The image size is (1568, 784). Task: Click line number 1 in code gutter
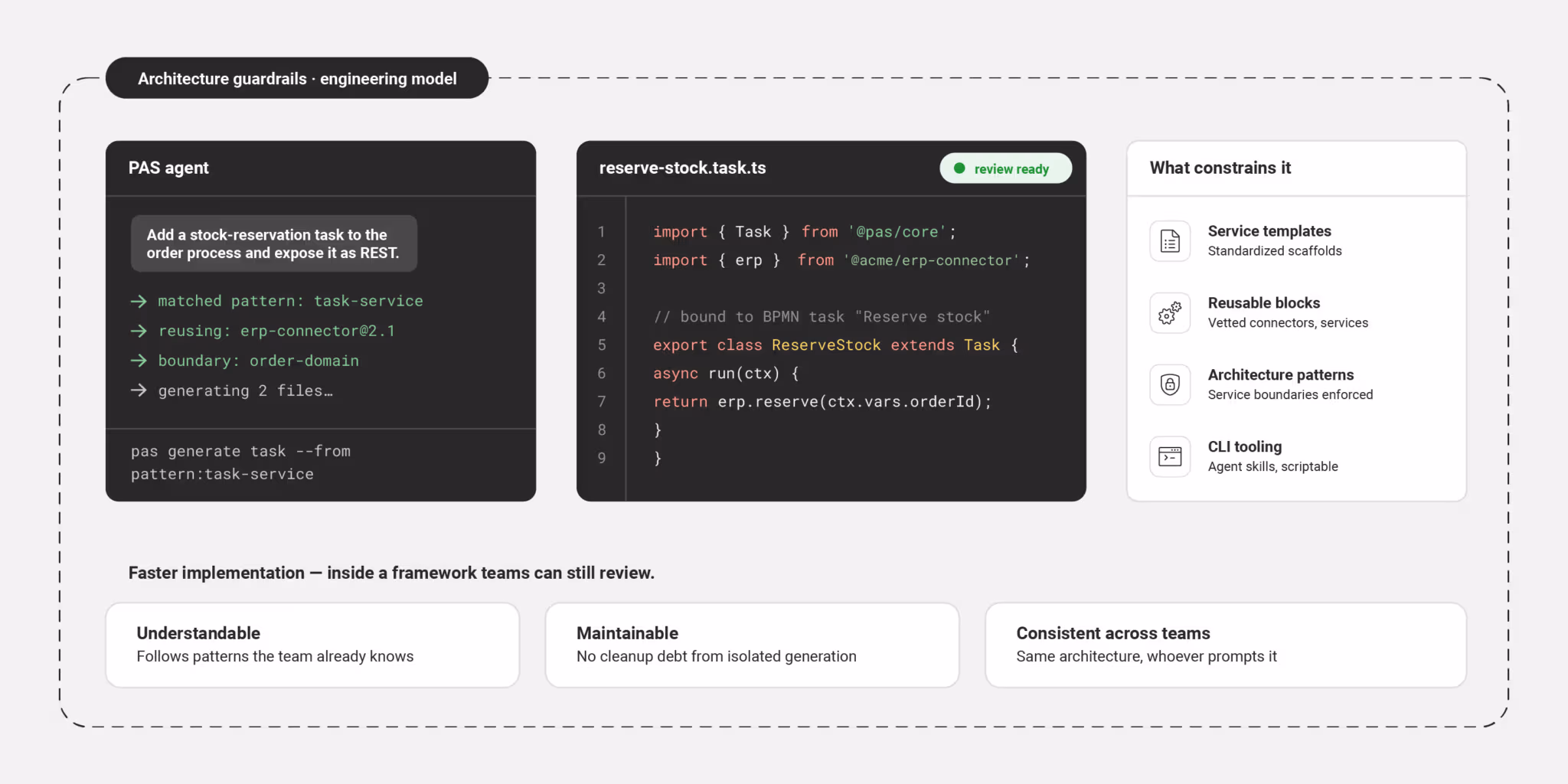[602, 232]
